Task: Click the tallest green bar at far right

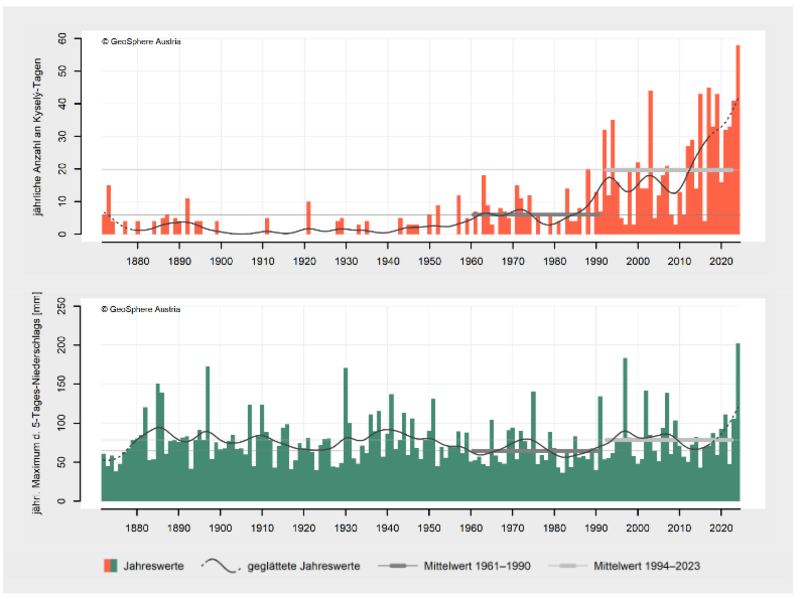Action: (738, 420)
